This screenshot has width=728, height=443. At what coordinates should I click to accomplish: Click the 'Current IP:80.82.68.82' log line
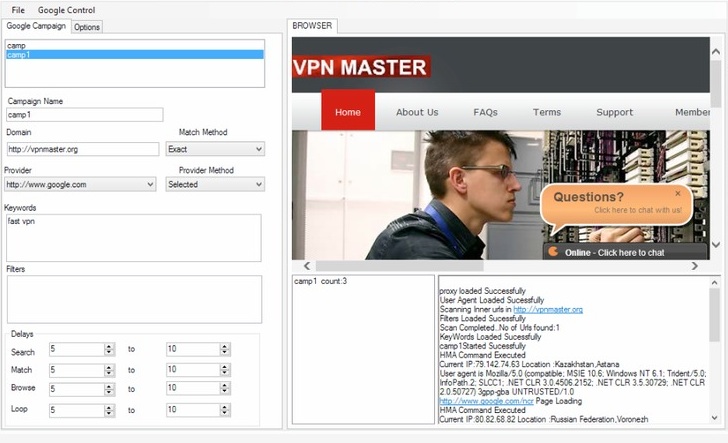click(544, 419)
